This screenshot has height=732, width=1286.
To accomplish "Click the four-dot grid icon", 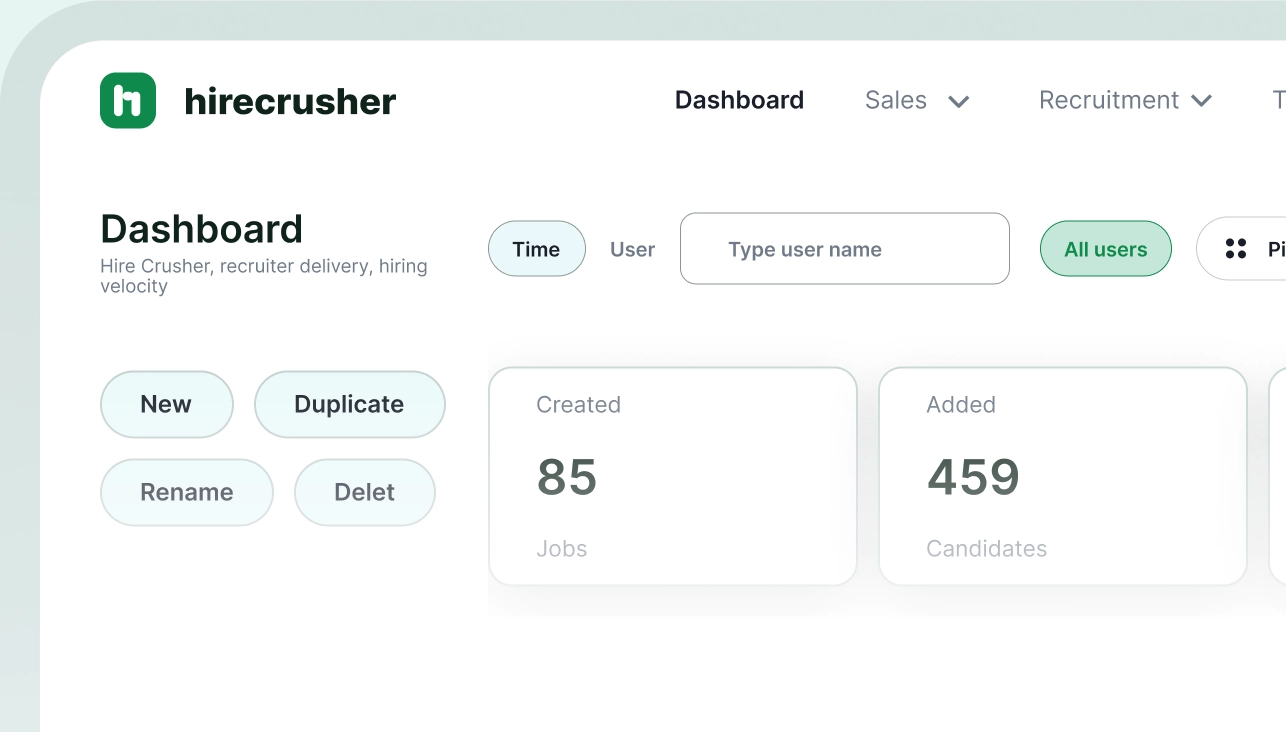I will 1236,249.
